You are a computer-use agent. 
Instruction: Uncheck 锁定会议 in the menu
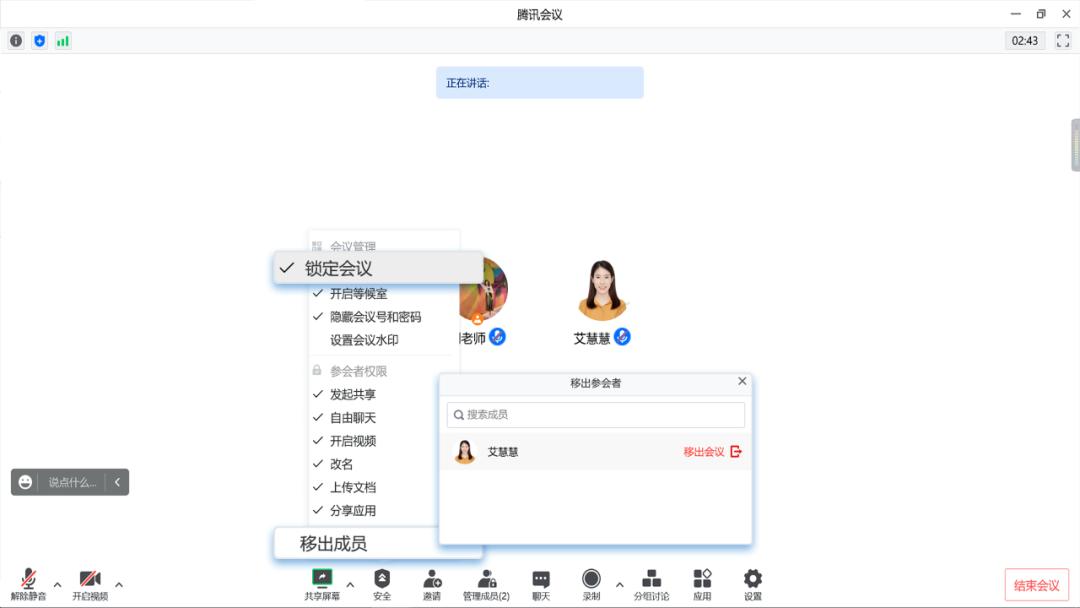click(340, 268)
